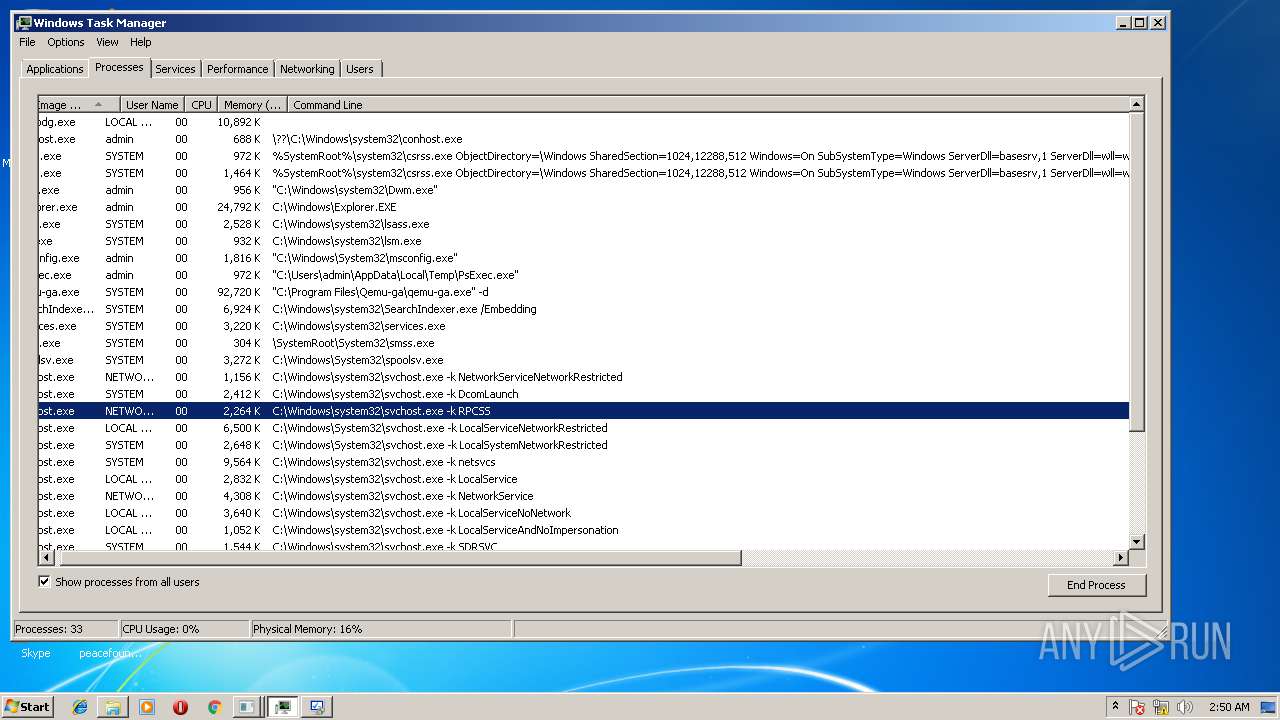Toggle Show processes from all users
This screenshot has width=1280, height=720.
pos(44,581)
